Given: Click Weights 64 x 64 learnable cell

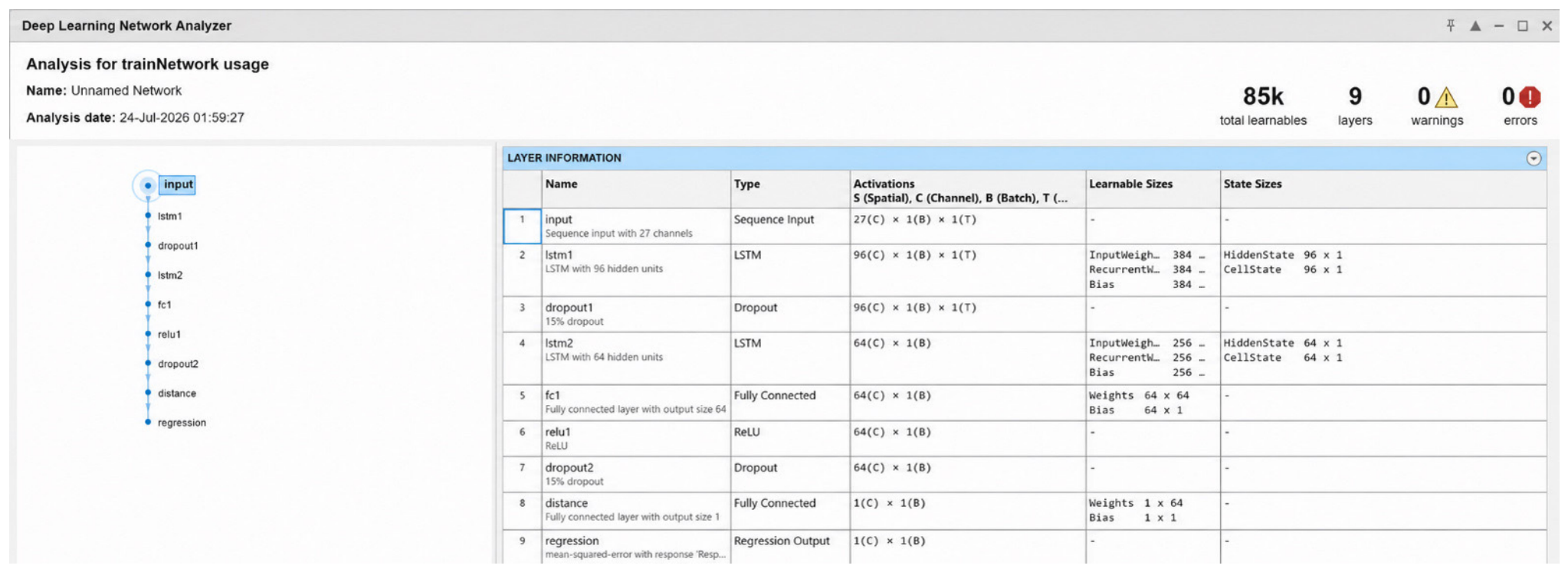Looking at the screenshot, I should pyautogui.click(x=1139, y=396).
